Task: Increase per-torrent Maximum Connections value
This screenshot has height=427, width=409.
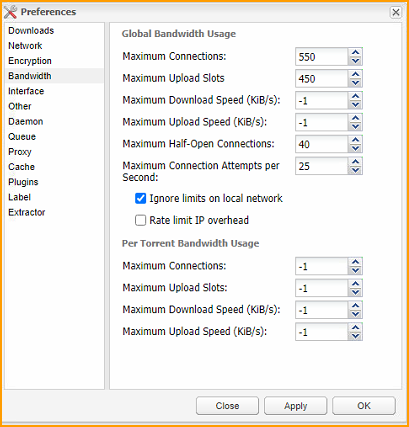Action: pos(355,262)
